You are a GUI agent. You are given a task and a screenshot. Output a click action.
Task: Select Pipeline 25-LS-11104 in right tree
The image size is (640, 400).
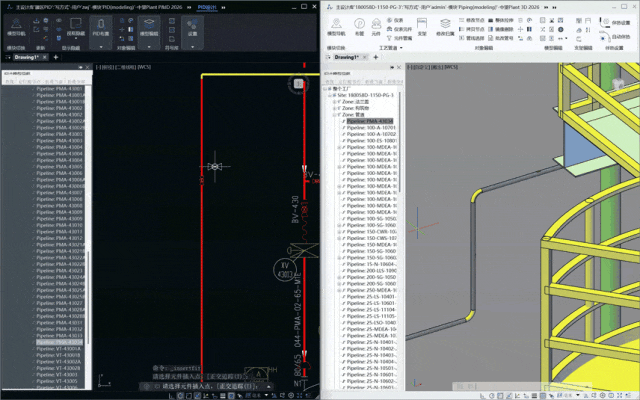pos(371,310)
